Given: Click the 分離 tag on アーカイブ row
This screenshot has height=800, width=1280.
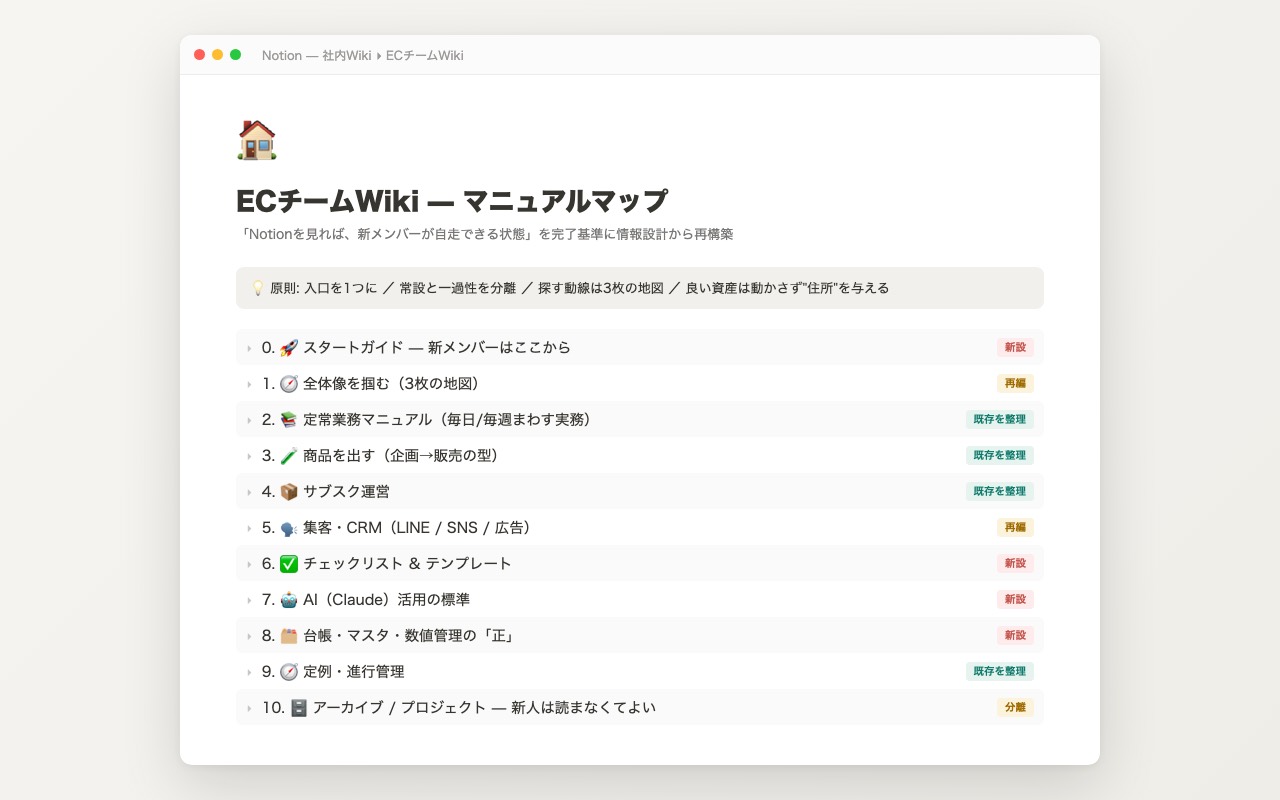Looking at the screenshot, I should tap(1015, 708).
